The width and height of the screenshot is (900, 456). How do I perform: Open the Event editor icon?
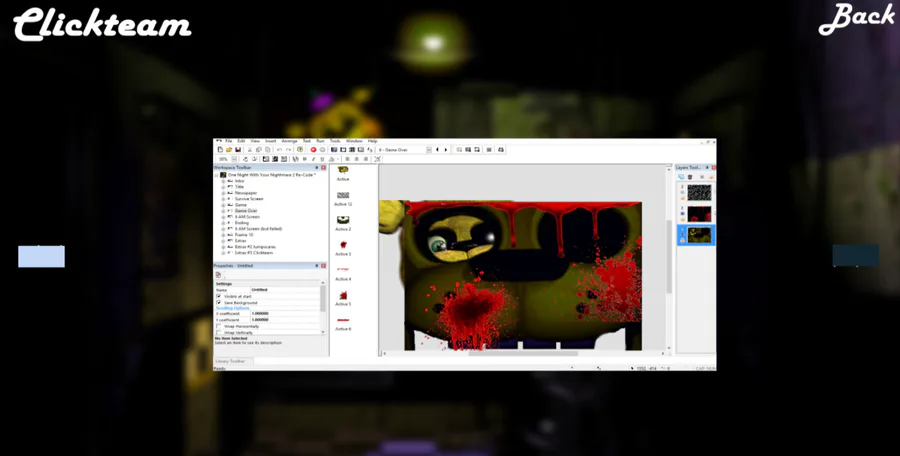352,149
